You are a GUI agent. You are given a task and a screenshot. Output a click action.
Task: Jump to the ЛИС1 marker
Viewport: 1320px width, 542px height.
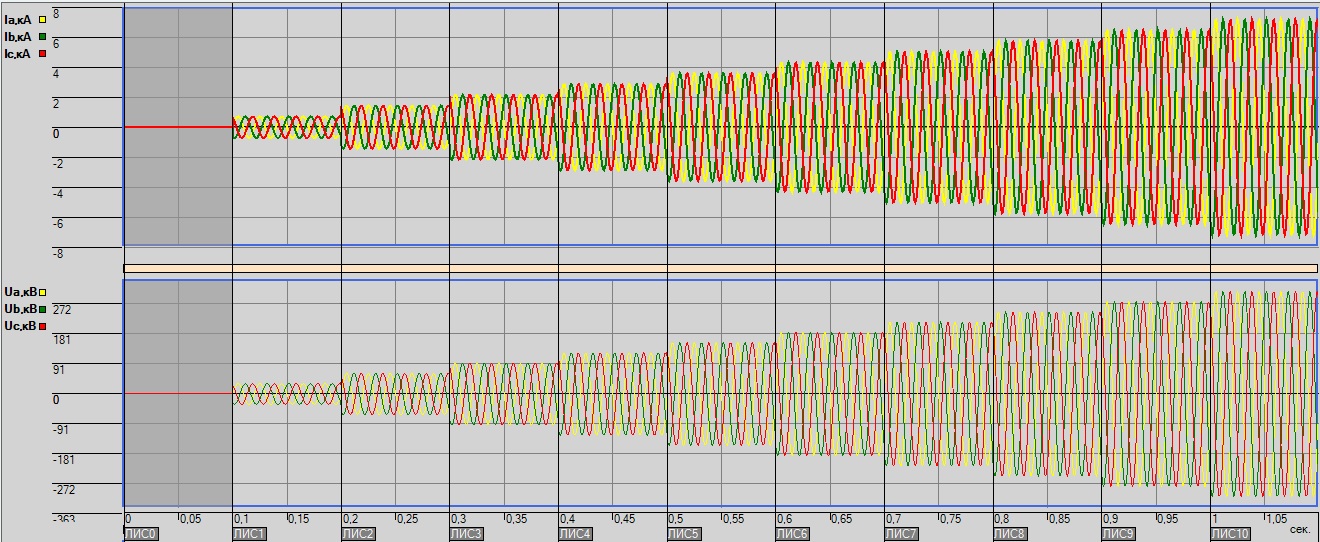click(249, 535)
